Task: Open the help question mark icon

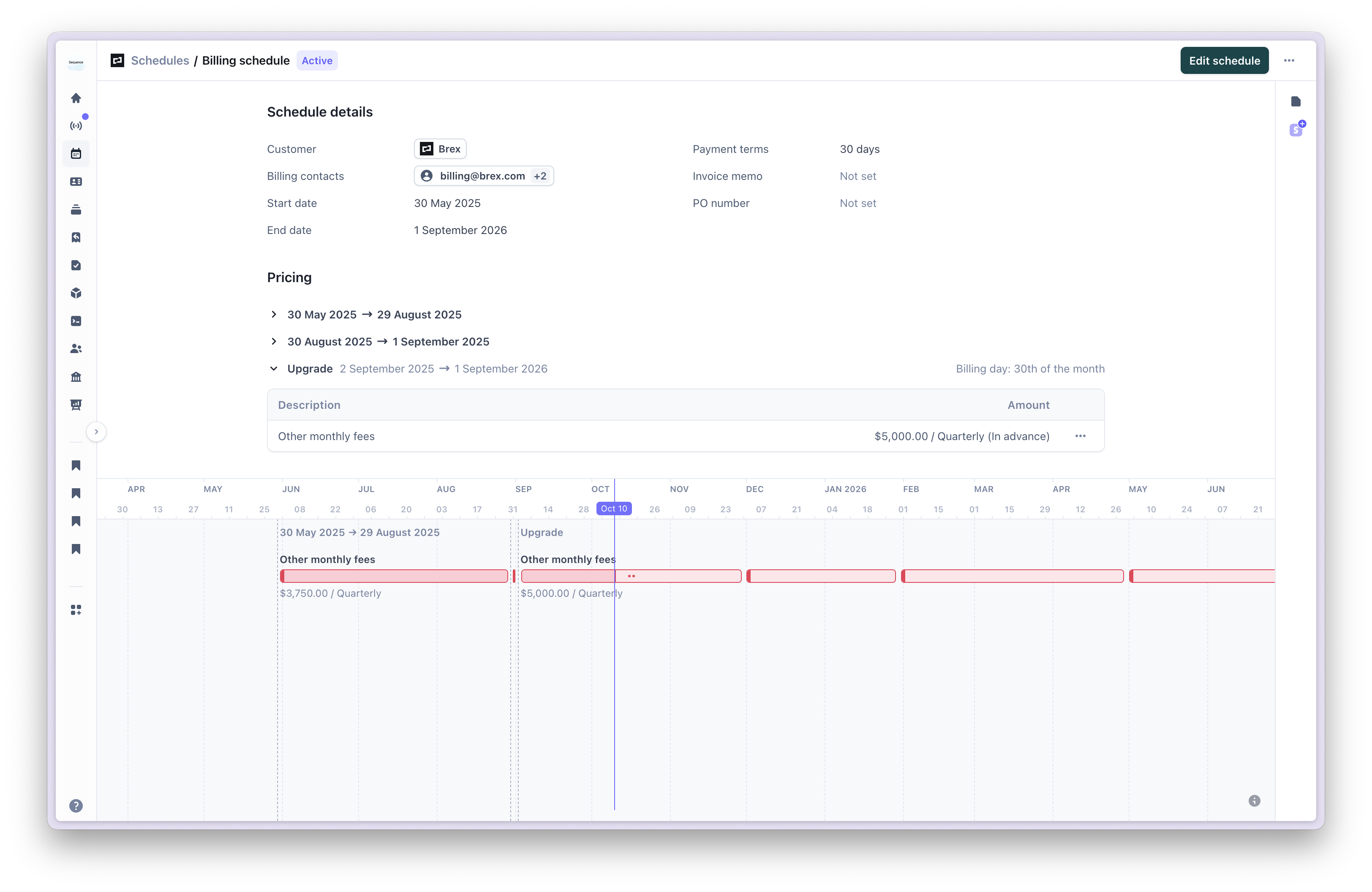Action: [76, 805]
